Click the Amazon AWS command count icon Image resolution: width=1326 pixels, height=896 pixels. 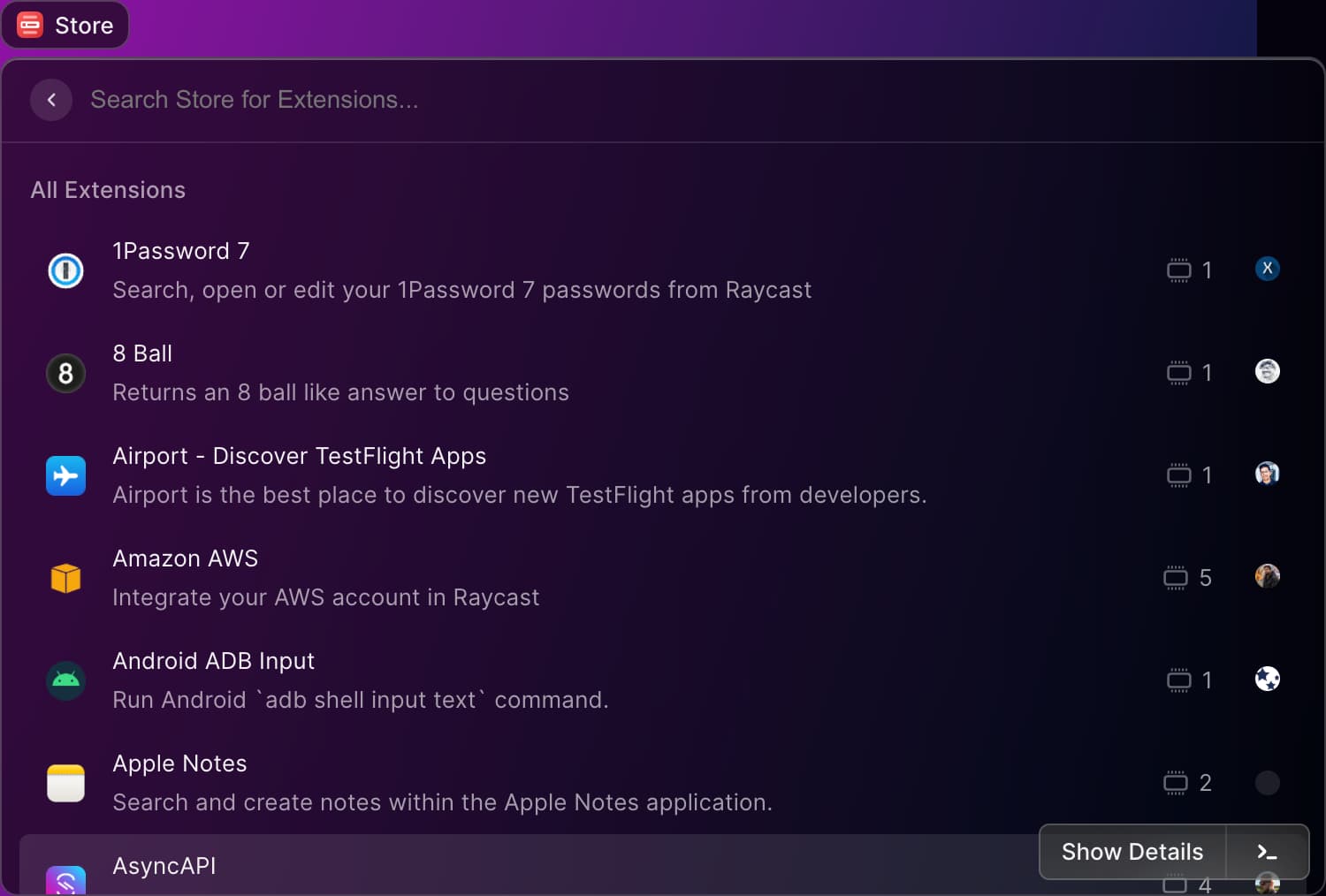coord(1175,578)
